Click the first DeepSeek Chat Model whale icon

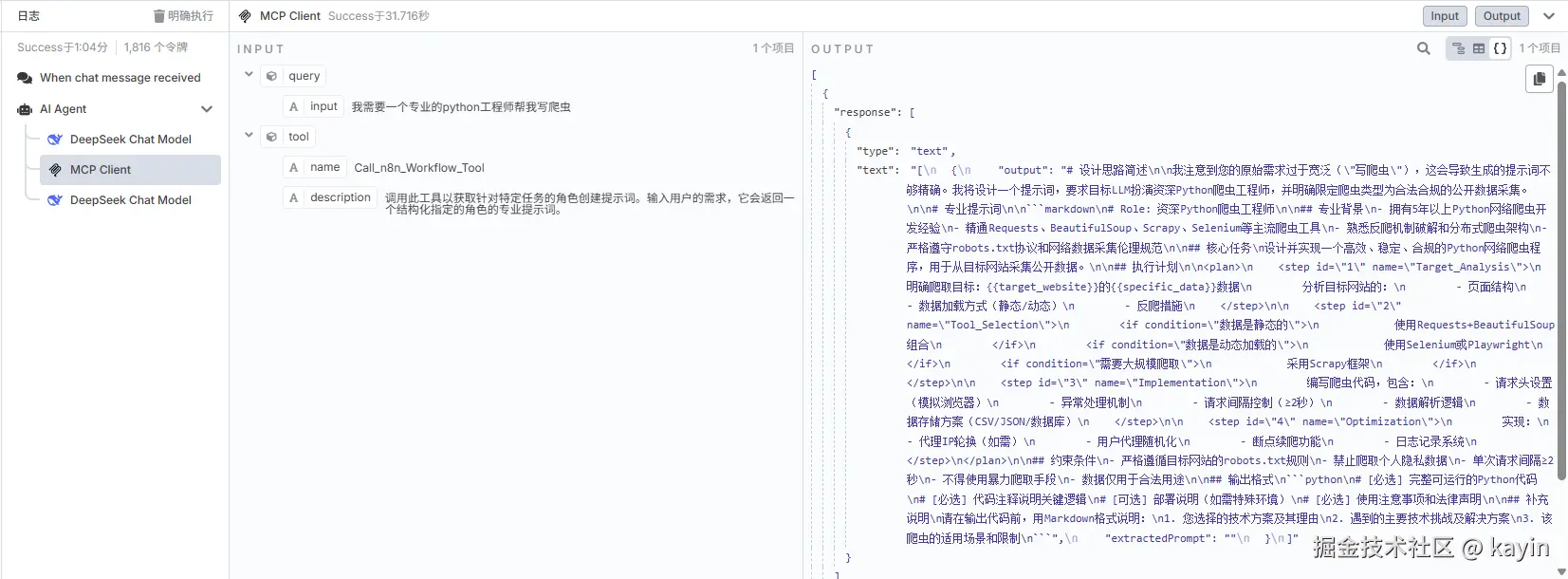point(55,140)
